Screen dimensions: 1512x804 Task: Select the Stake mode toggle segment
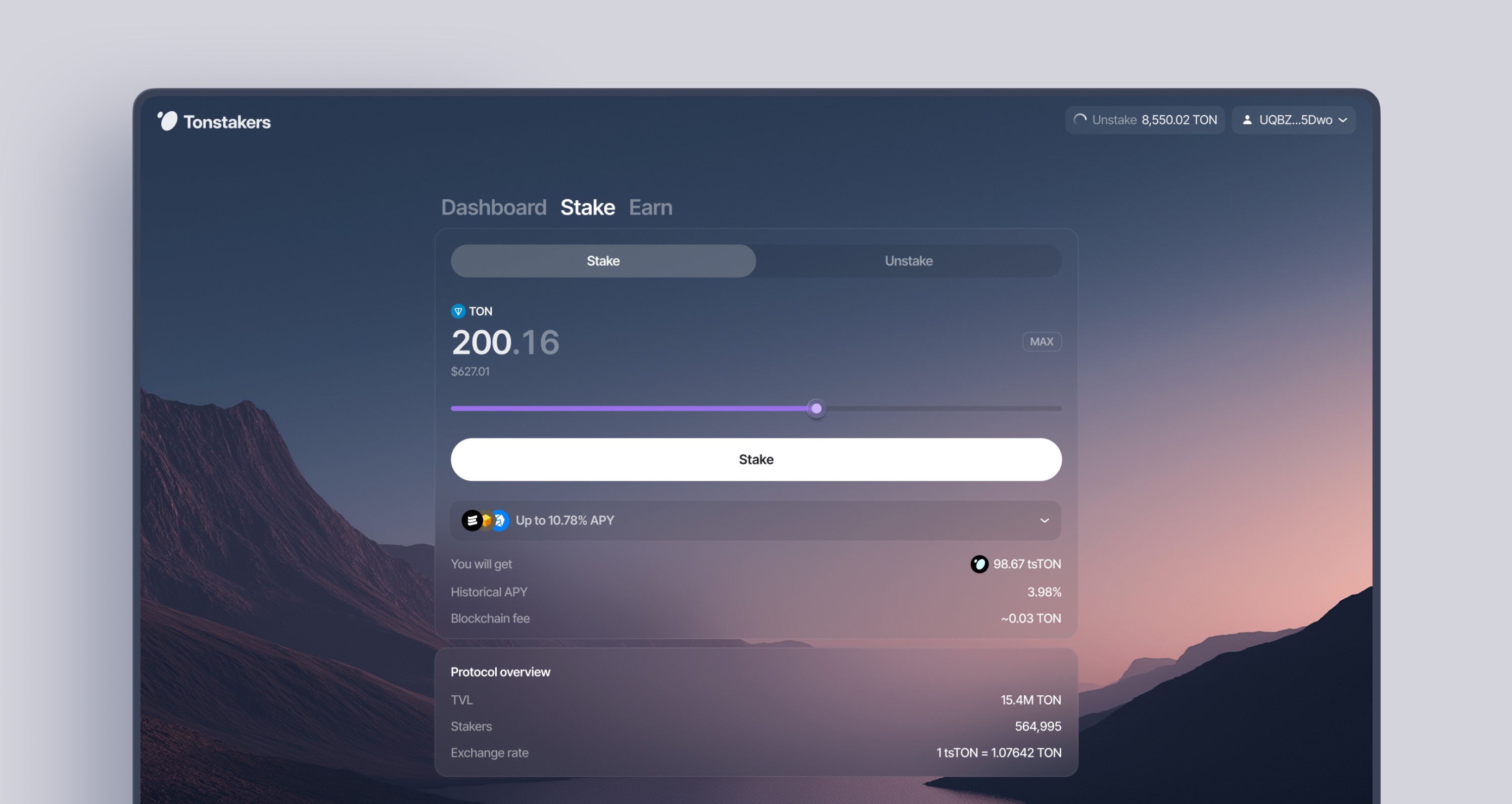click(603, 261)
